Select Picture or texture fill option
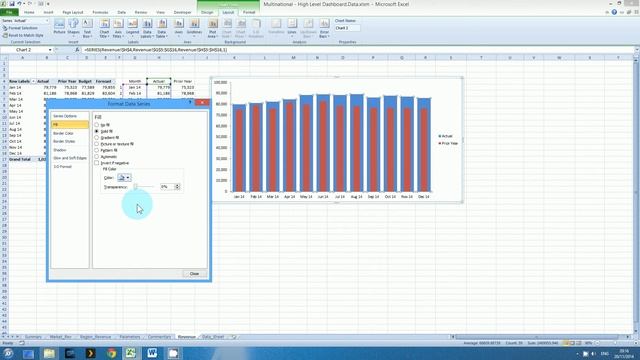Screen dimensions: 640x360 point(97,144)
